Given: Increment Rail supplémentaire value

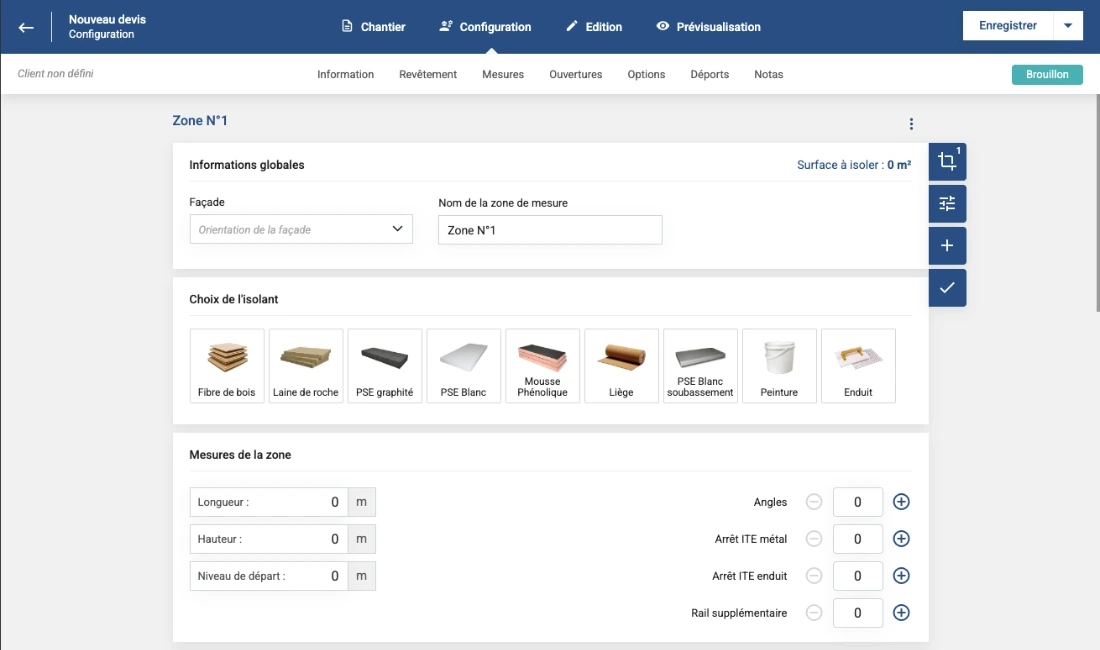Looking at the screenshot, I should click(901, 613).
